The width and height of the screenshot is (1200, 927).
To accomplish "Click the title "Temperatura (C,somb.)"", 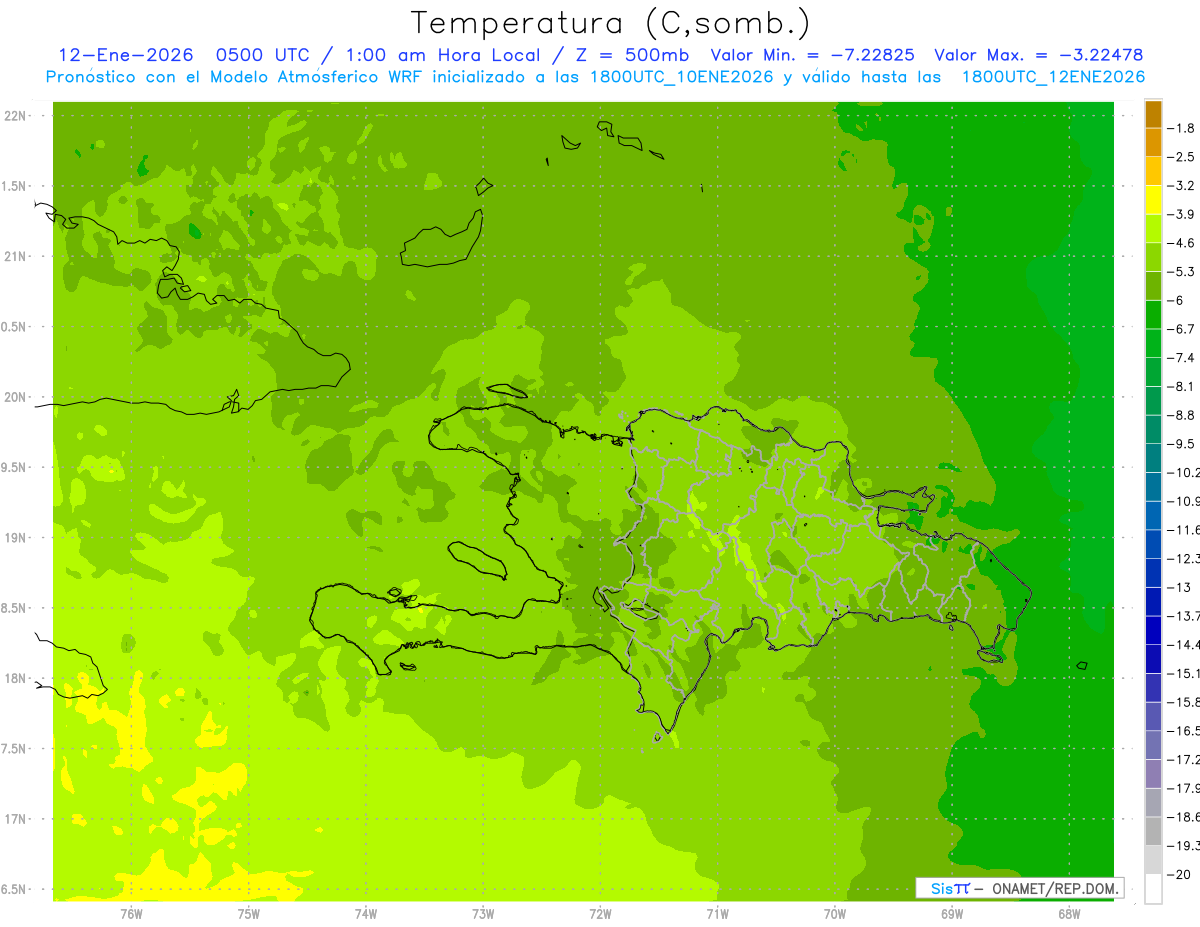I will (611, 24).
